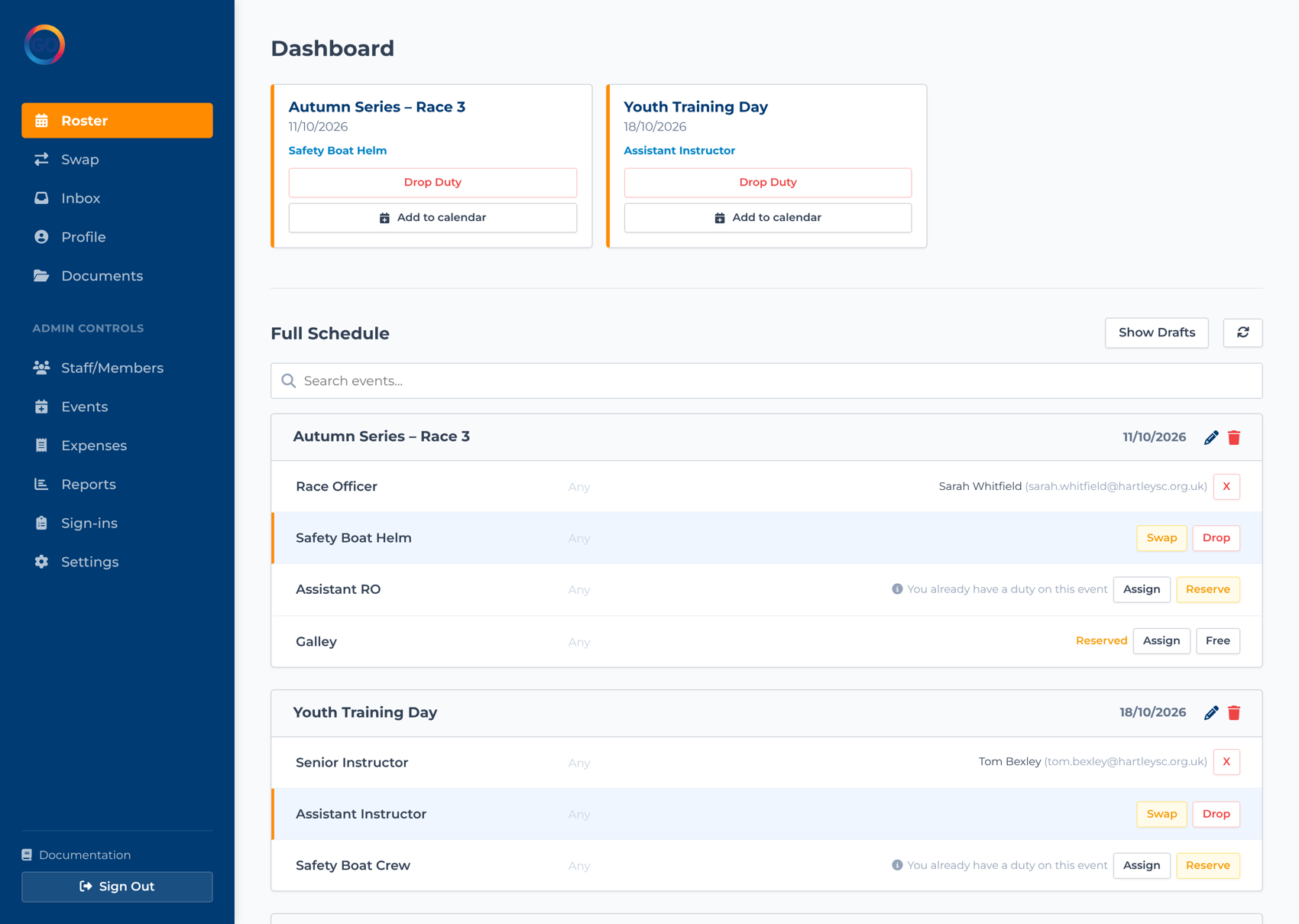
Task: Open Settings
Action: click(117, 562)
